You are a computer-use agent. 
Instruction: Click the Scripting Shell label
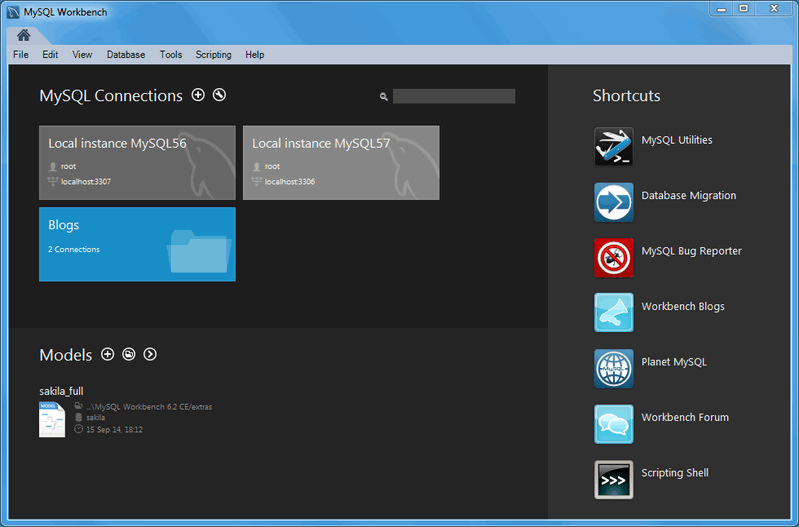pyautogui.click(x=675, y=473)
